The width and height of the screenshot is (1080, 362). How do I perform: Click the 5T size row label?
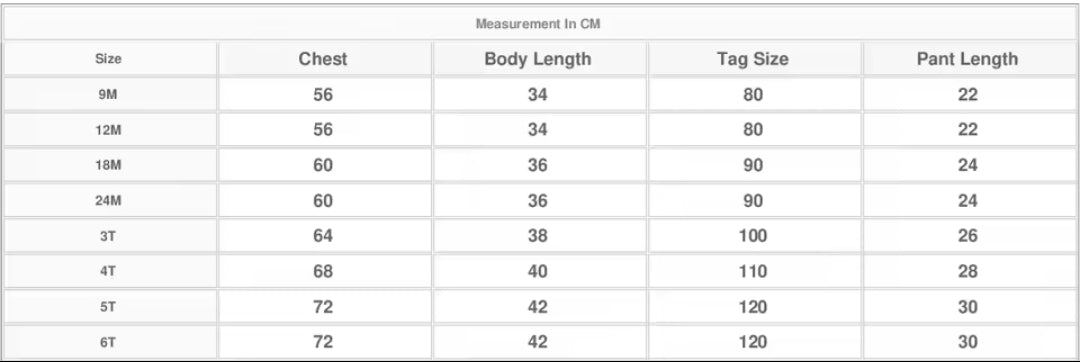(x=108, y=307)
